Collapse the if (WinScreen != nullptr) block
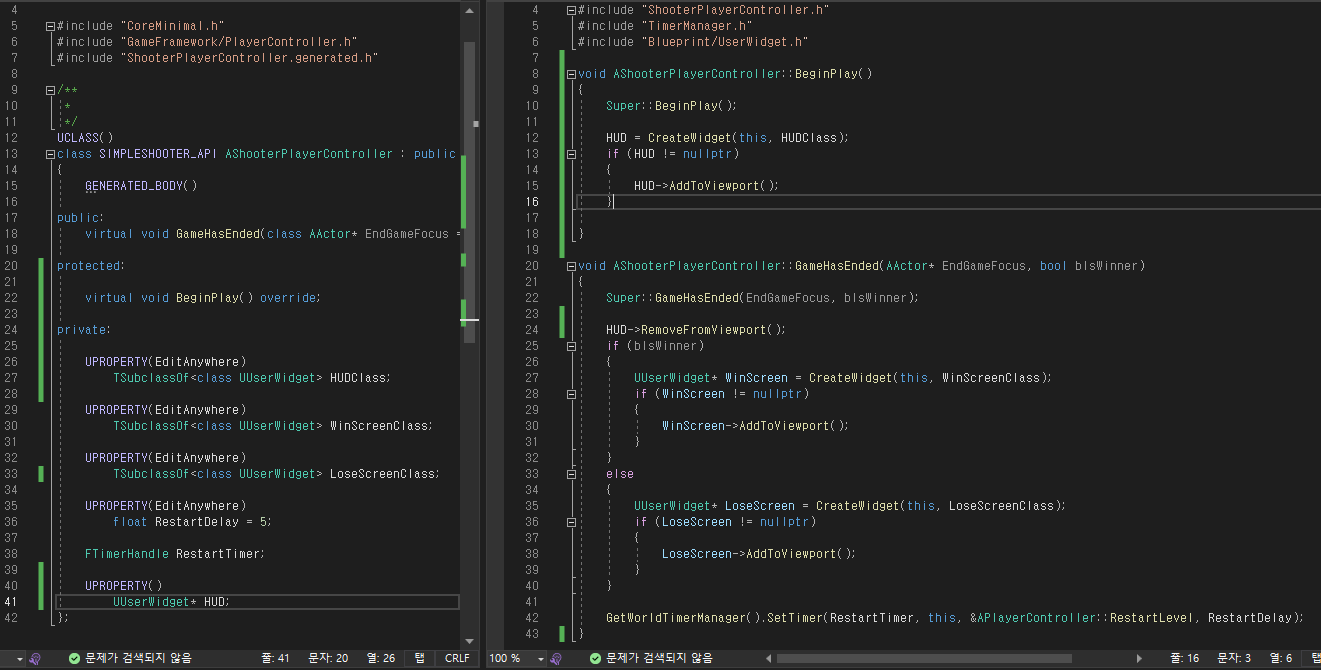 click(x=571, y=394)
